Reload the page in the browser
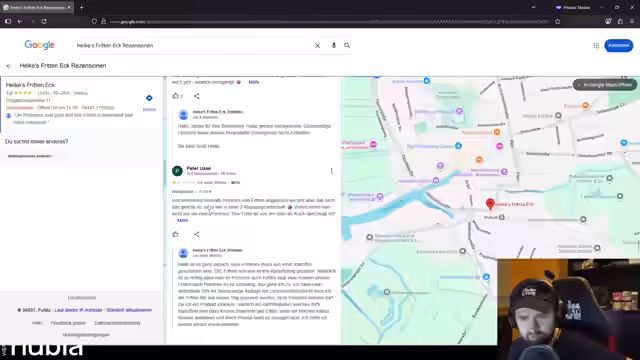 (44, 21)
